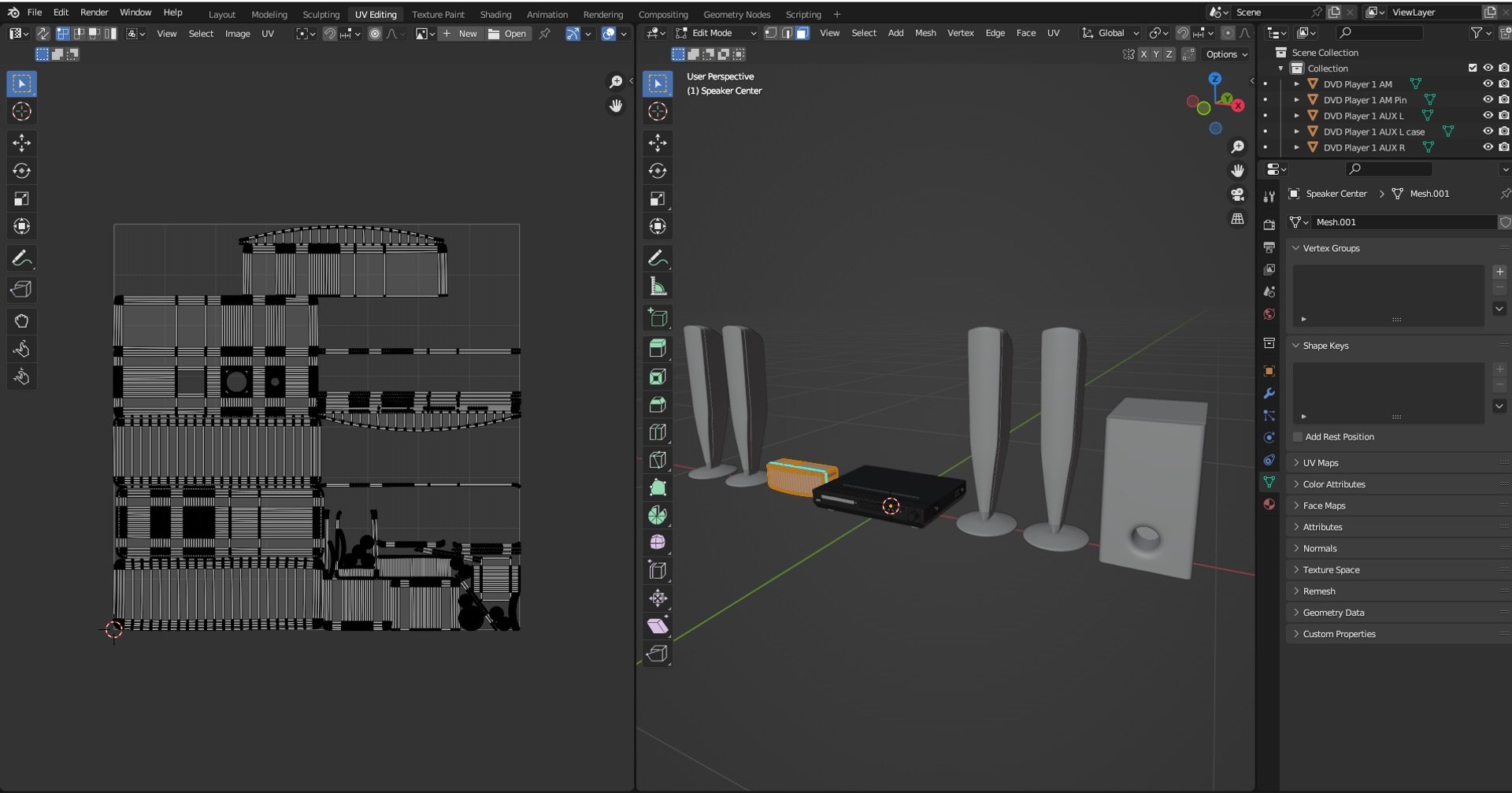Enable the Add Rest Position checkbox
The width and height of the screenshot is (1512, 793).
tap(1298, 437)
